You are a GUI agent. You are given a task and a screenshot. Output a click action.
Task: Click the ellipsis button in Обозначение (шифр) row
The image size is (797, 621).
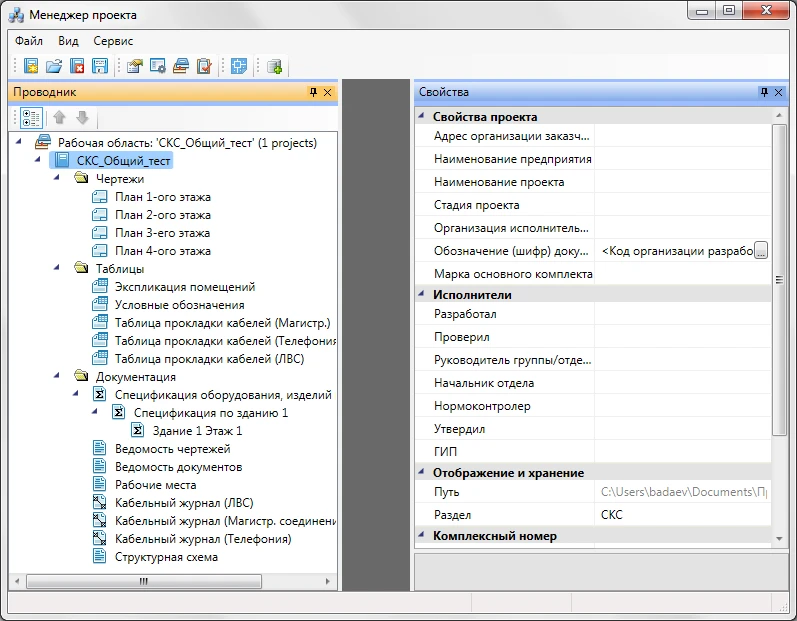point(761,251)
